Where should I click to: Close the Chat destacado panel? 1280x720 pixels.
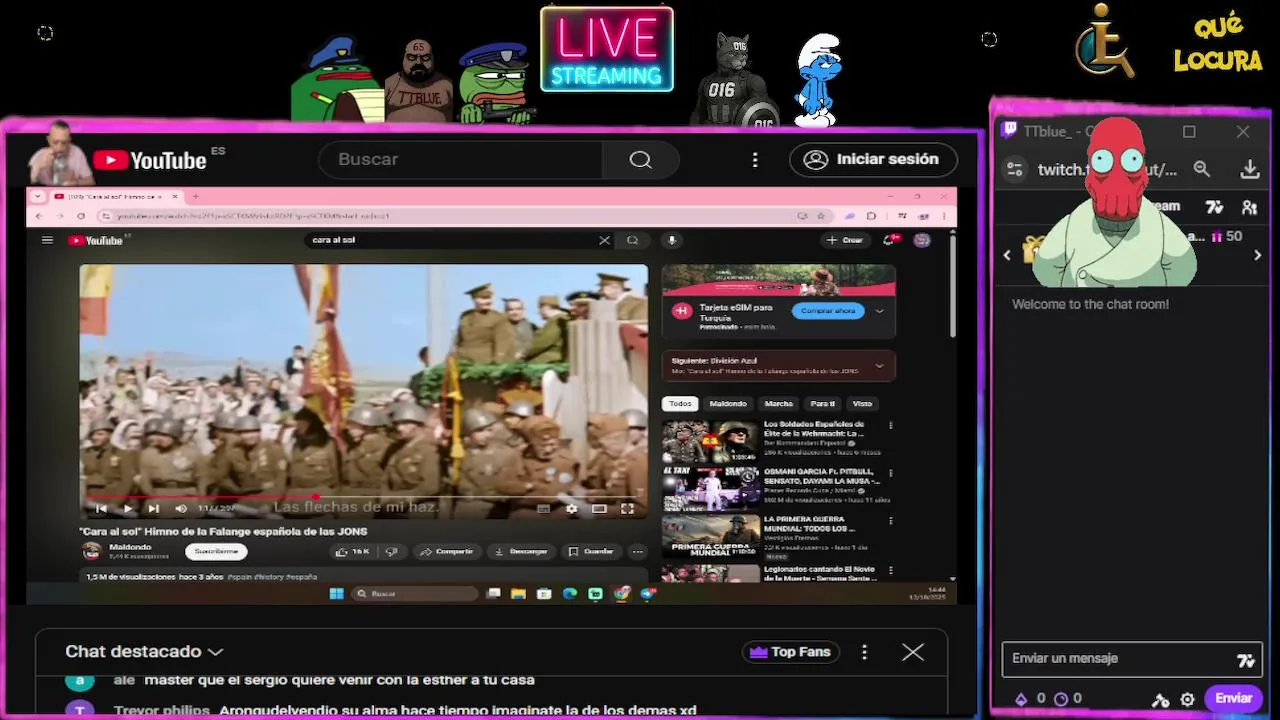913,652
